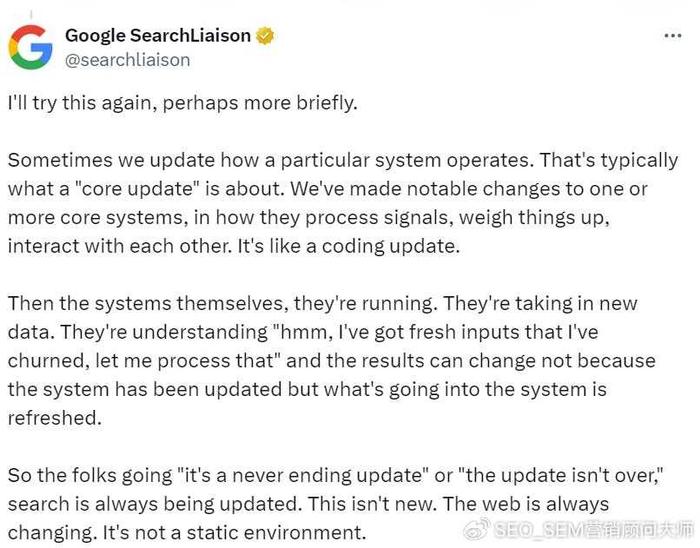
Task: Click the SEO_SEM watermark text
Action: click(594, 530)
